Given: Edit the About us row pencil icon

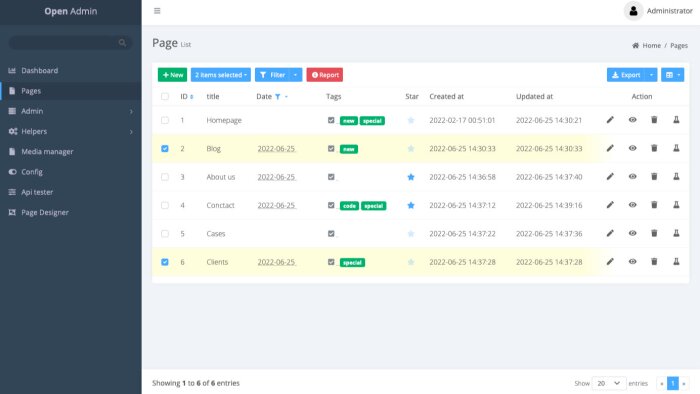Looking at the screenshot, I should coord(610,177).
